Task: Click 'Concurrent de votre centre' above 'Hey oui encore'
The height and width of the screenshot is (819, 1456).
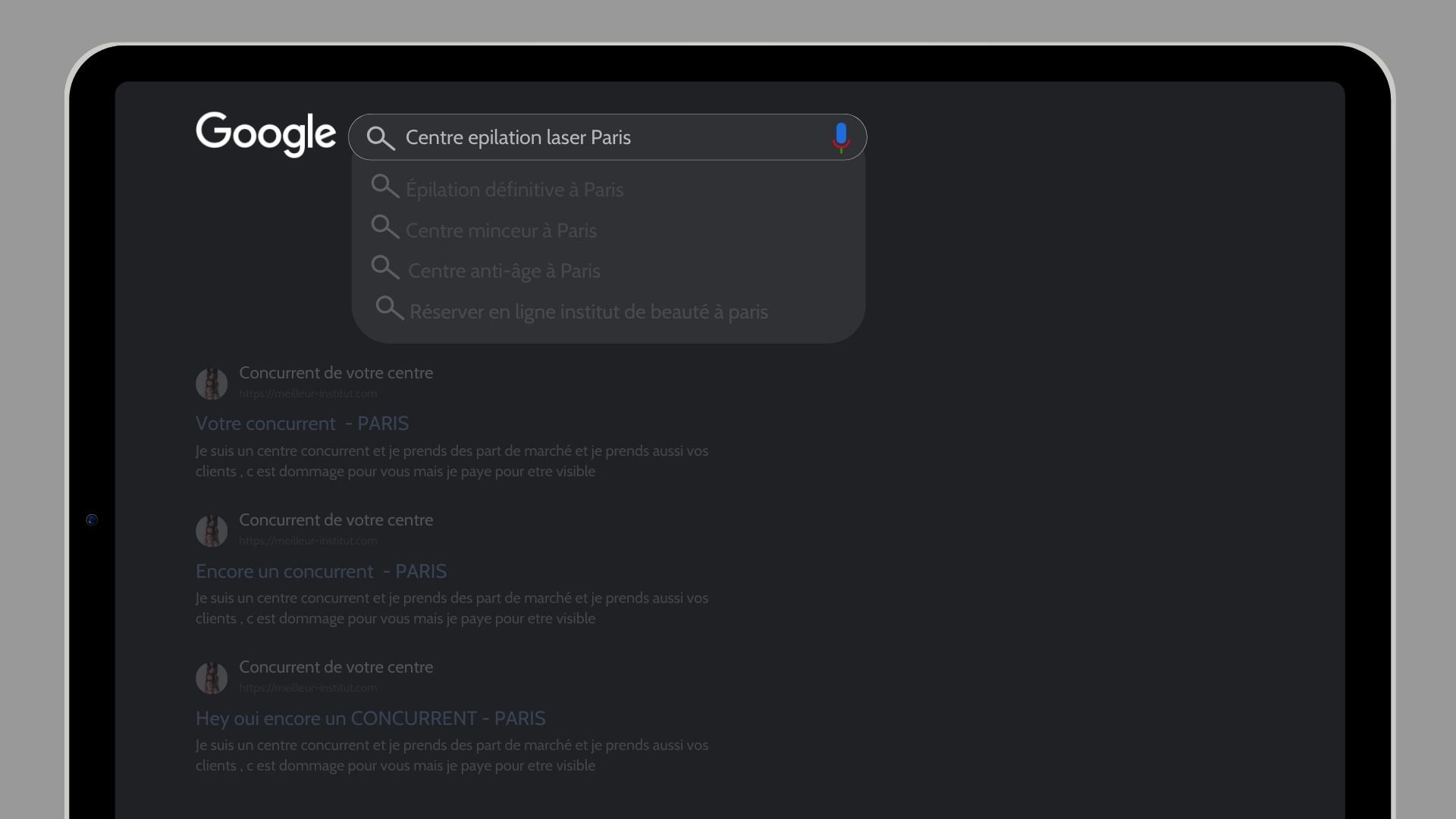Action: click(x=336, y=667)
